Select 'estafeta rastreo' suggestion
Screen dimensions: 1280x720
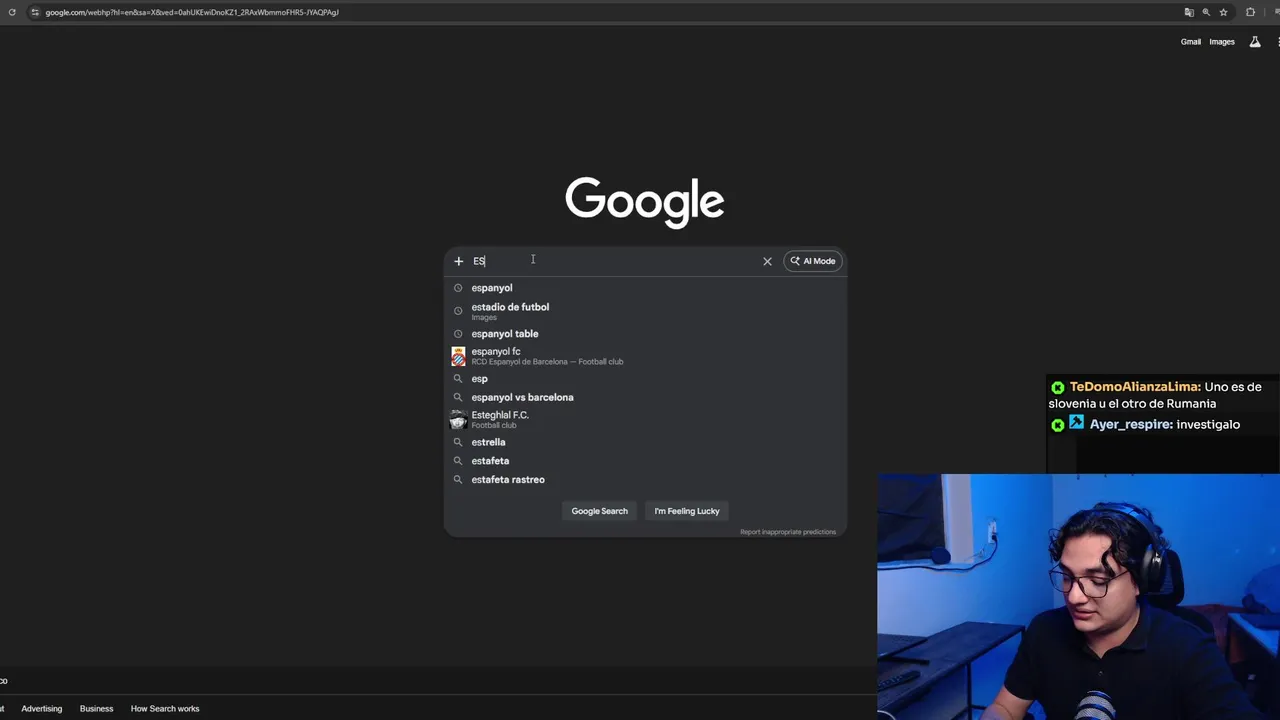pyautogui.click(x=645, y=480)
